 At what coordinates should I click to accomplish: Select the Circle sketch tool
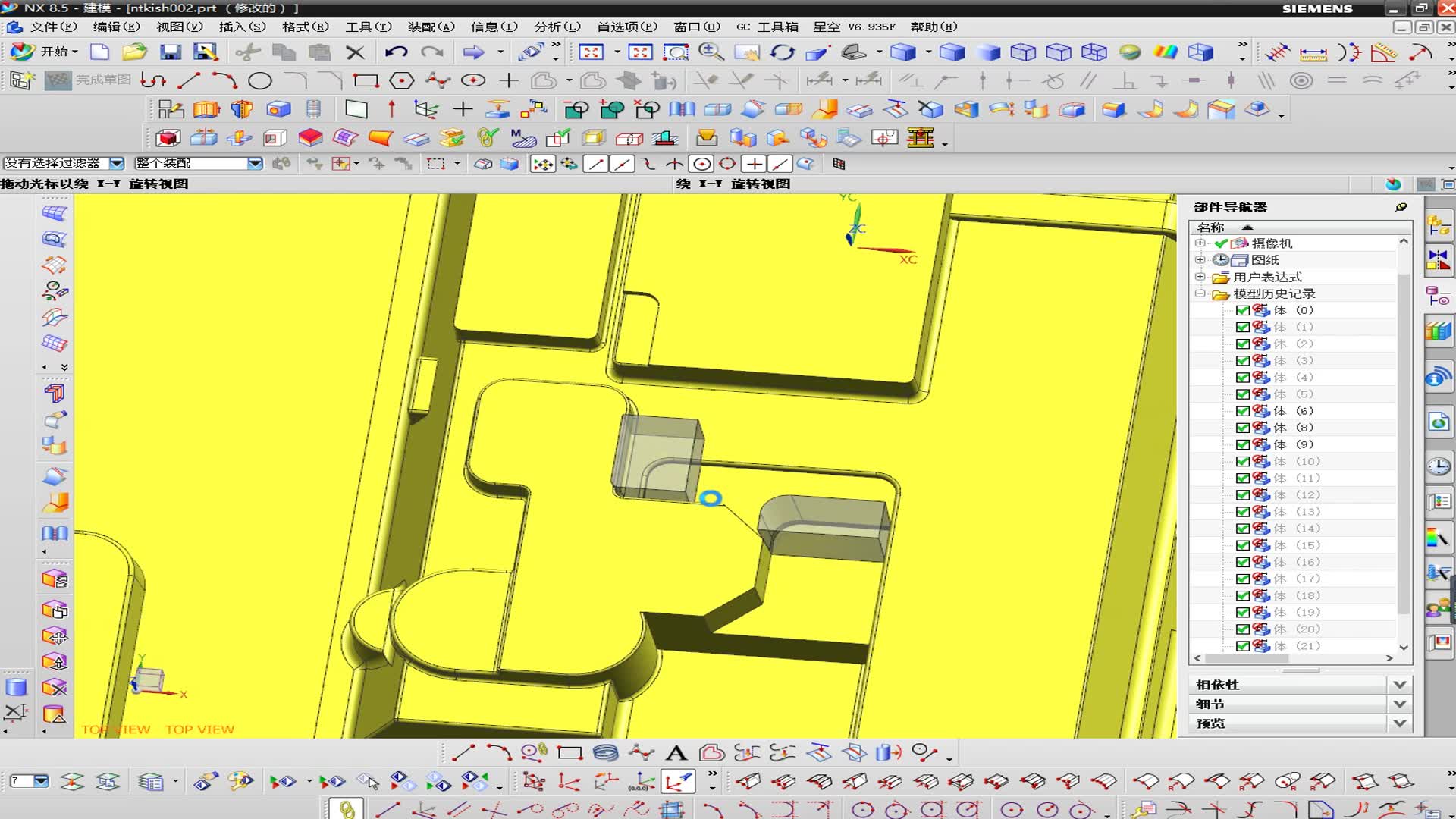(260, 80)
